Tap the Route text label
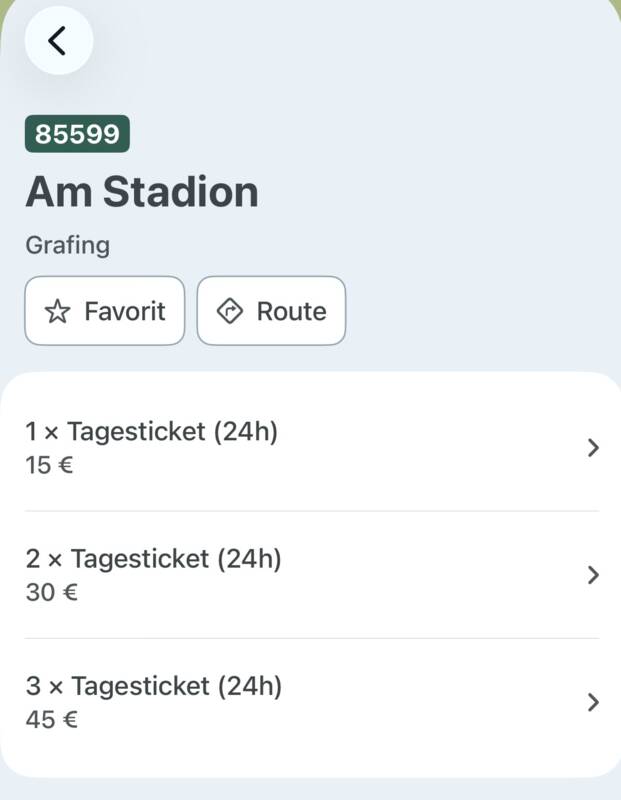 pos(291,311)
